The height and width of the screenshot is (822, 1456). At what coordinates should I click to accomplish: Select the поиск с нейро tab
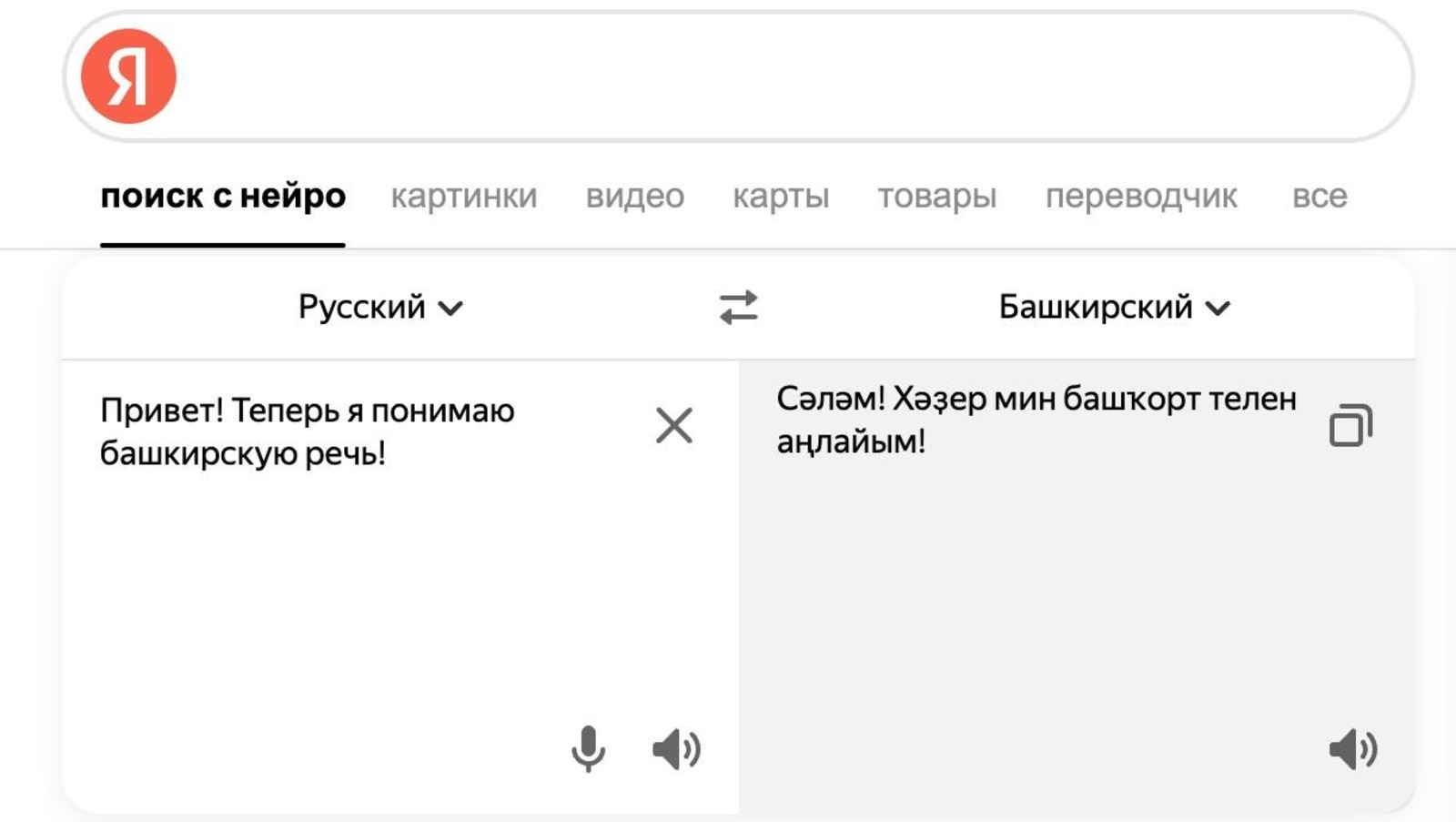(x=223, y=197)
